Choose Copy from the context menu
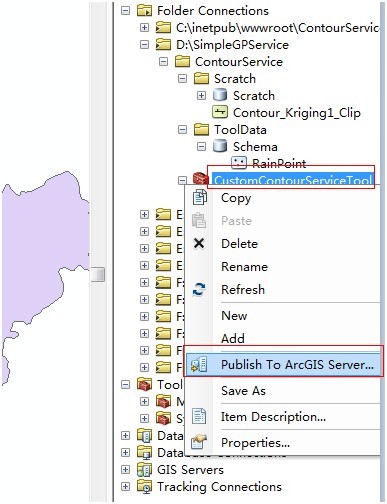 pos(236,198)
